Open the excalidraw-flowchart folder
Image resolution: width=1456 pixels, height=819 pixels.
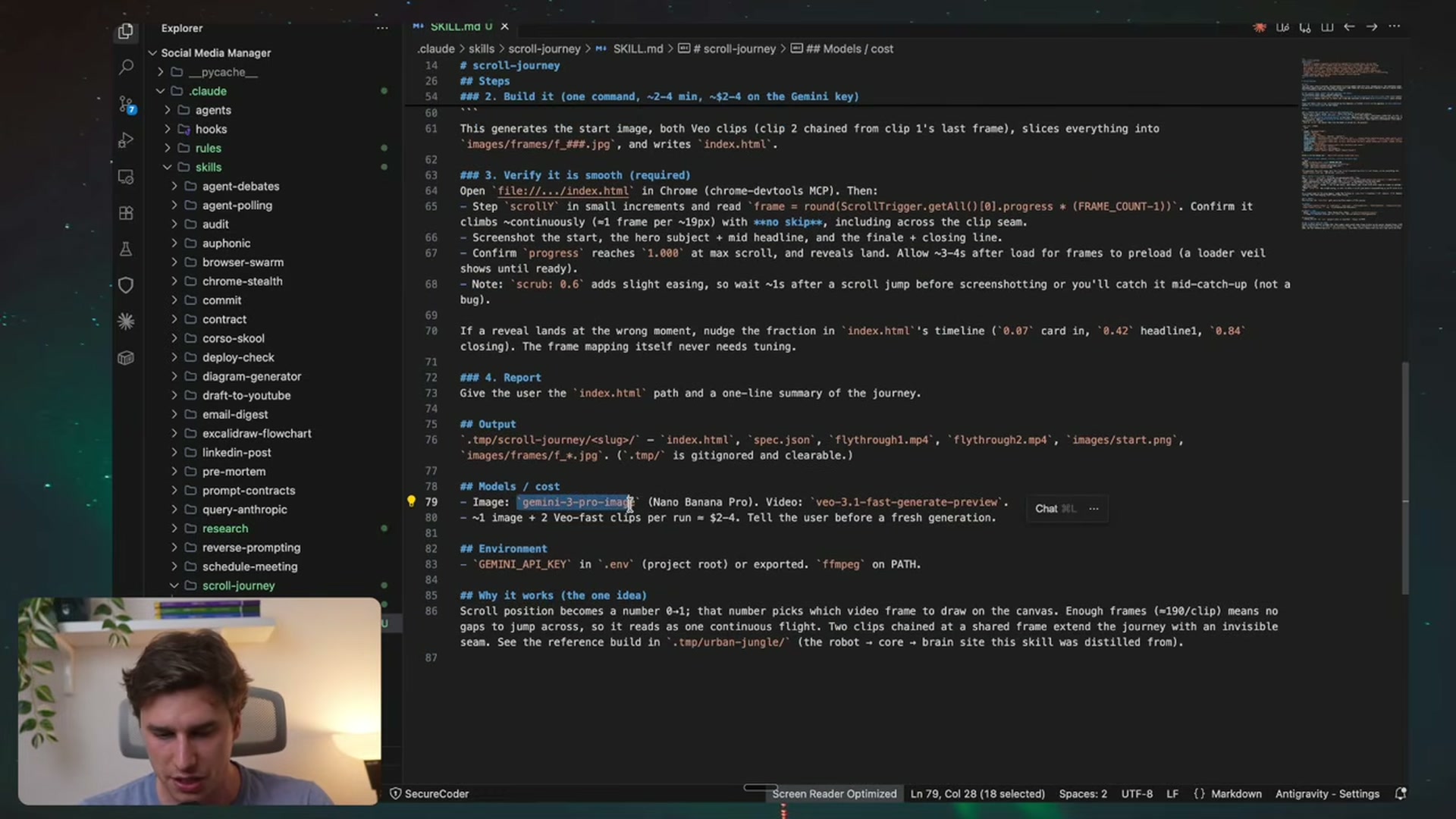coord(256,433)
